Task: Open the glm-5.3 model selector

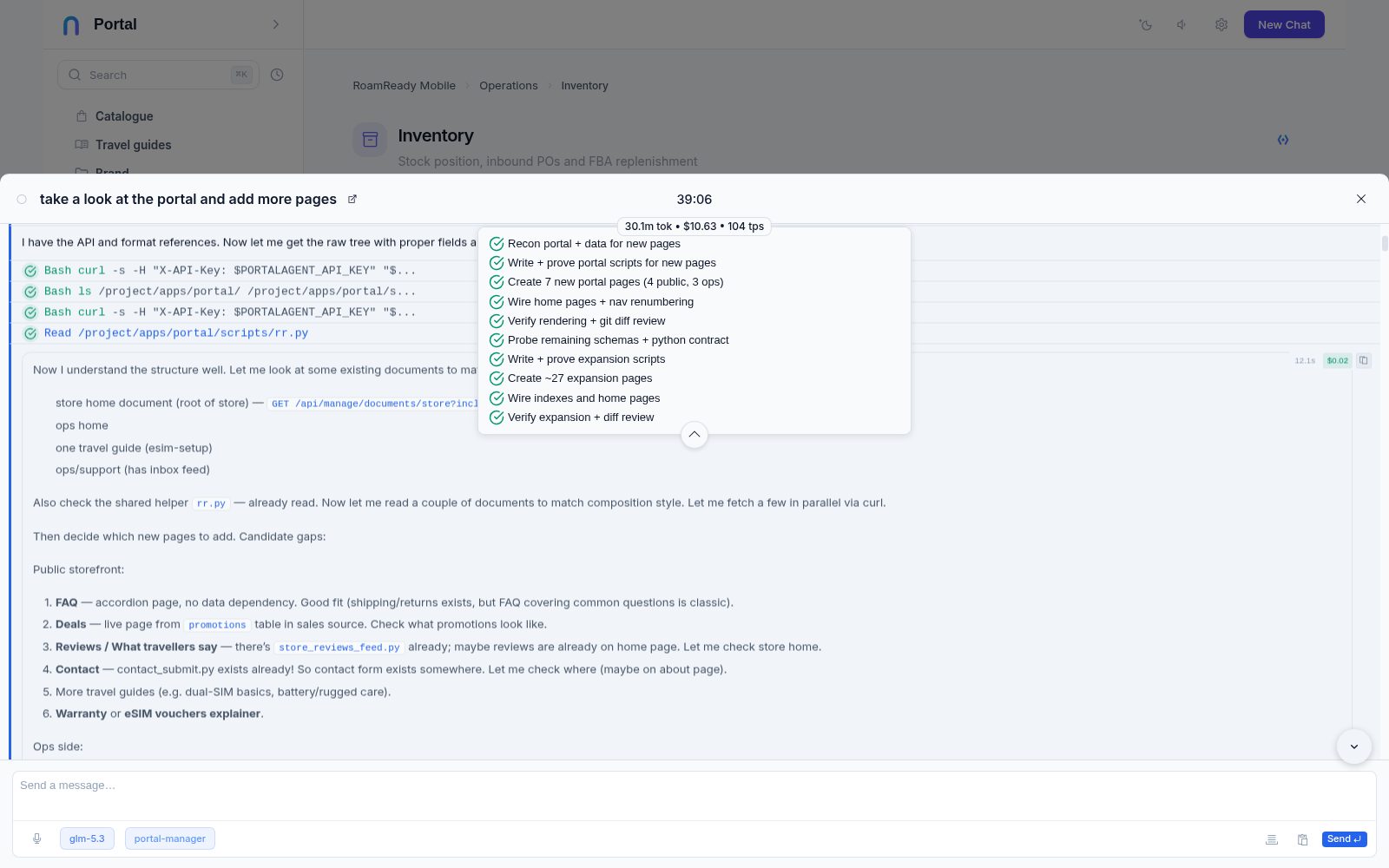Action: pyautogui.click(x=87, y=838)
